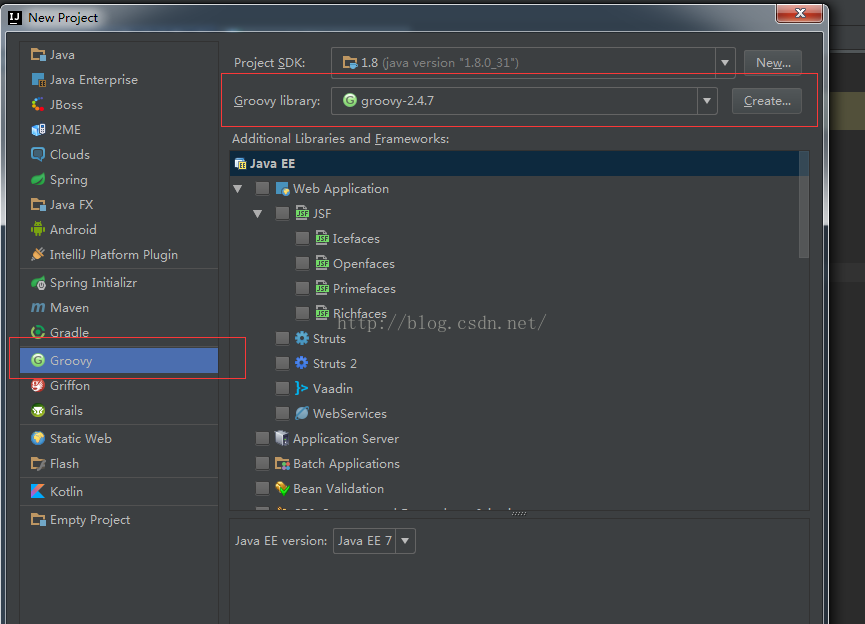Collapse the JSF tree node
865x624 pixels.
point(258,214)
